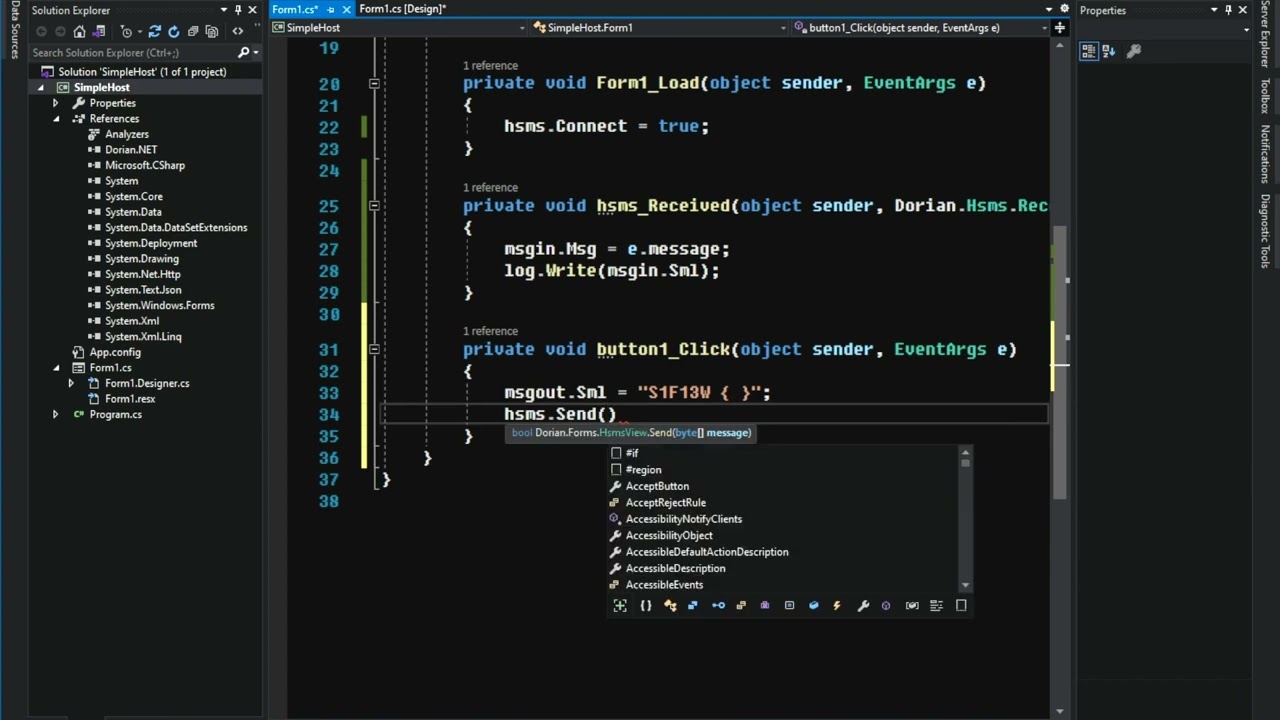The height and width of the screenshot is (720, 1280).
Task: Click the Property Pages wrench icon
Action: point(1134,51)
